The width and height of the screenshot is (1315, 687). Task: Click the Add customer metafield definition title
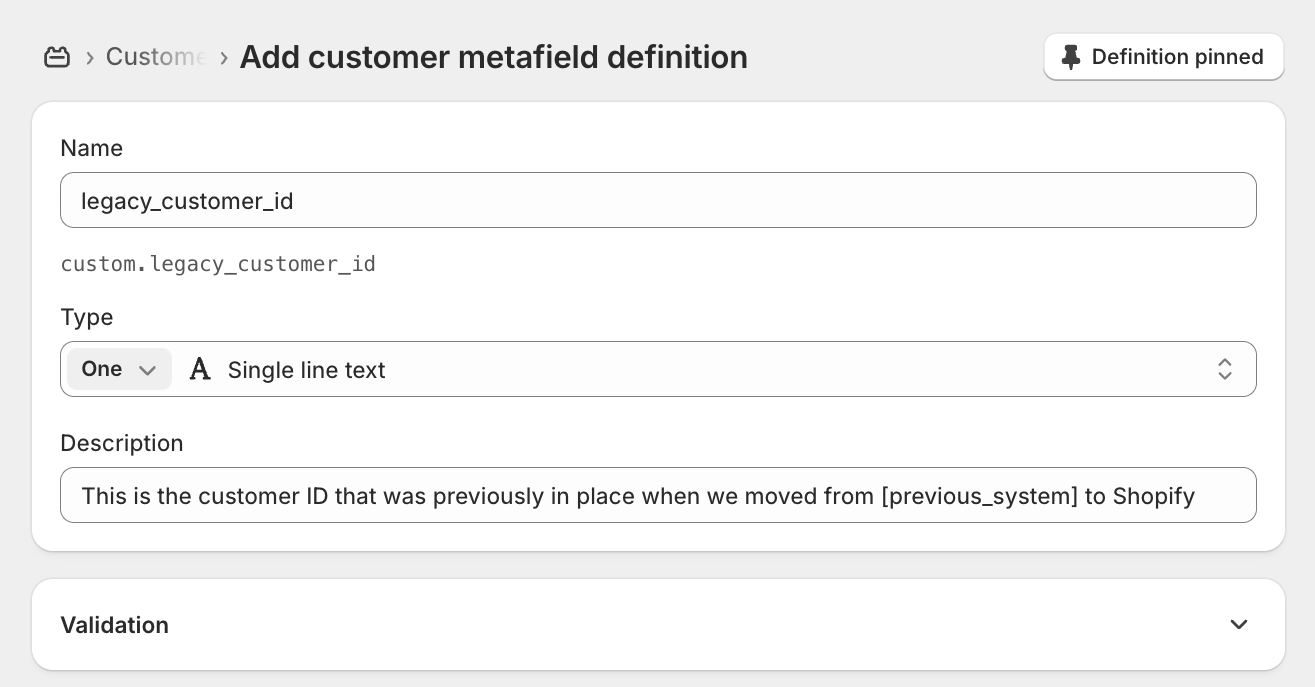click(x=493, y=57)
